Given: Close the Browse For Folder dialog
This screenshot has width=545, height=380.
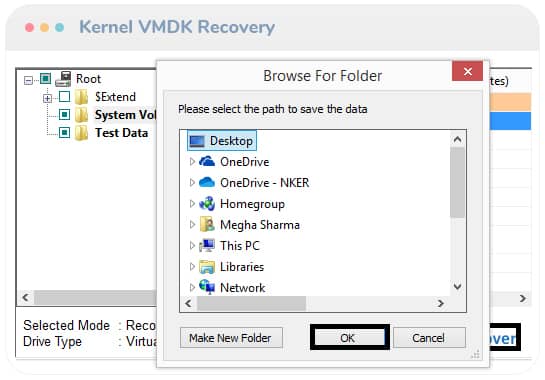Looking at the screenshot, I should pos(467,71).
